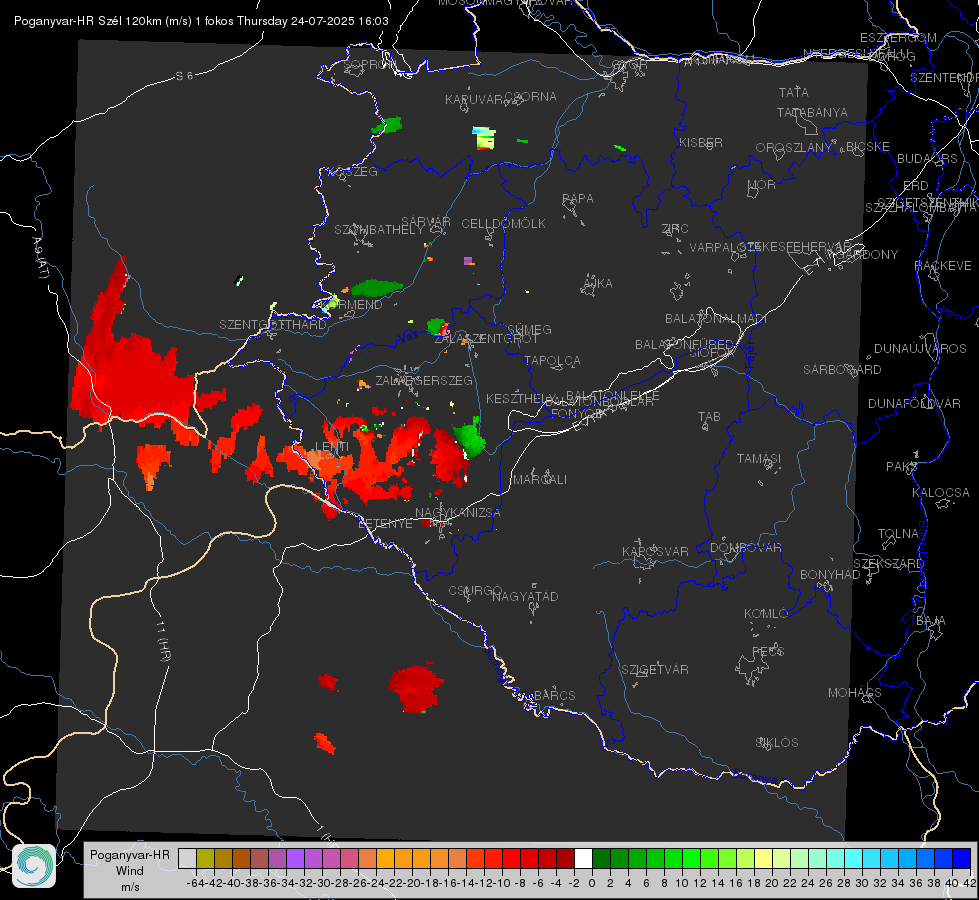
Task: Click the 'ZALAEGERSZEG' city label
Action: (423, 380)
